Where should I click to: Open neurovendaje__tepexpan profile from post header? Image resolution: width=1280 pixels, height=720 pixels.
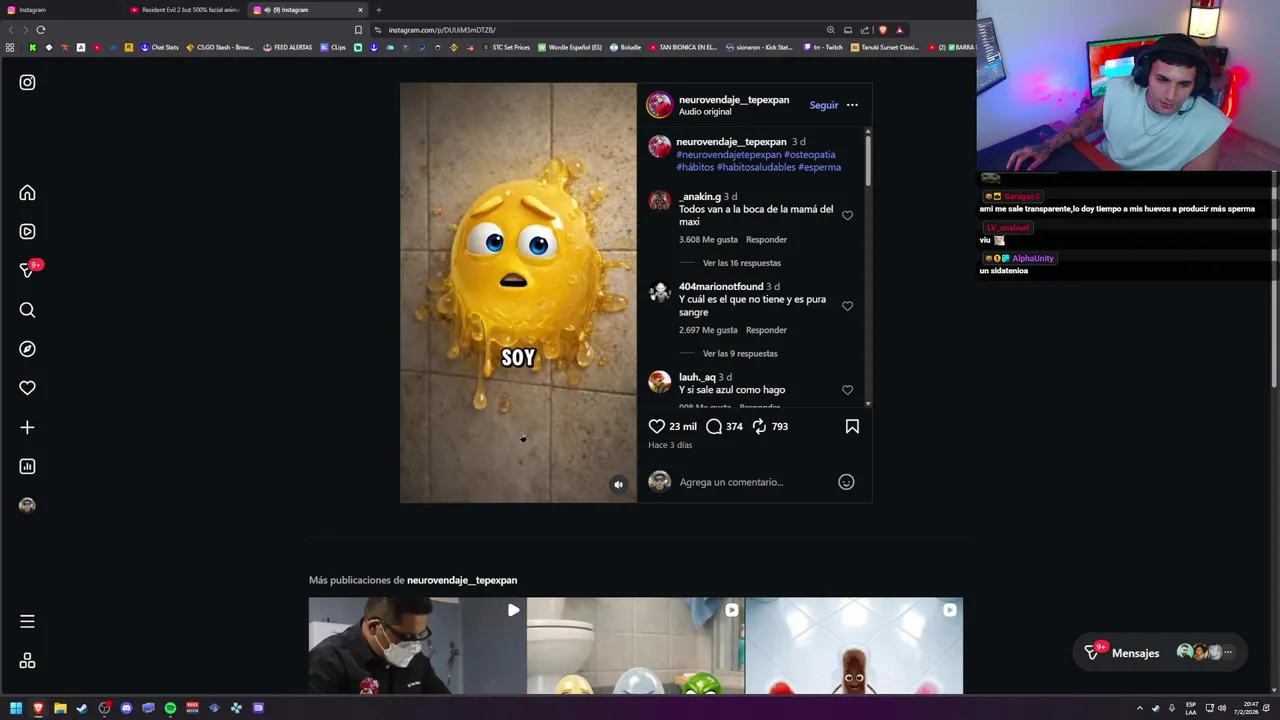coord(734,100)
